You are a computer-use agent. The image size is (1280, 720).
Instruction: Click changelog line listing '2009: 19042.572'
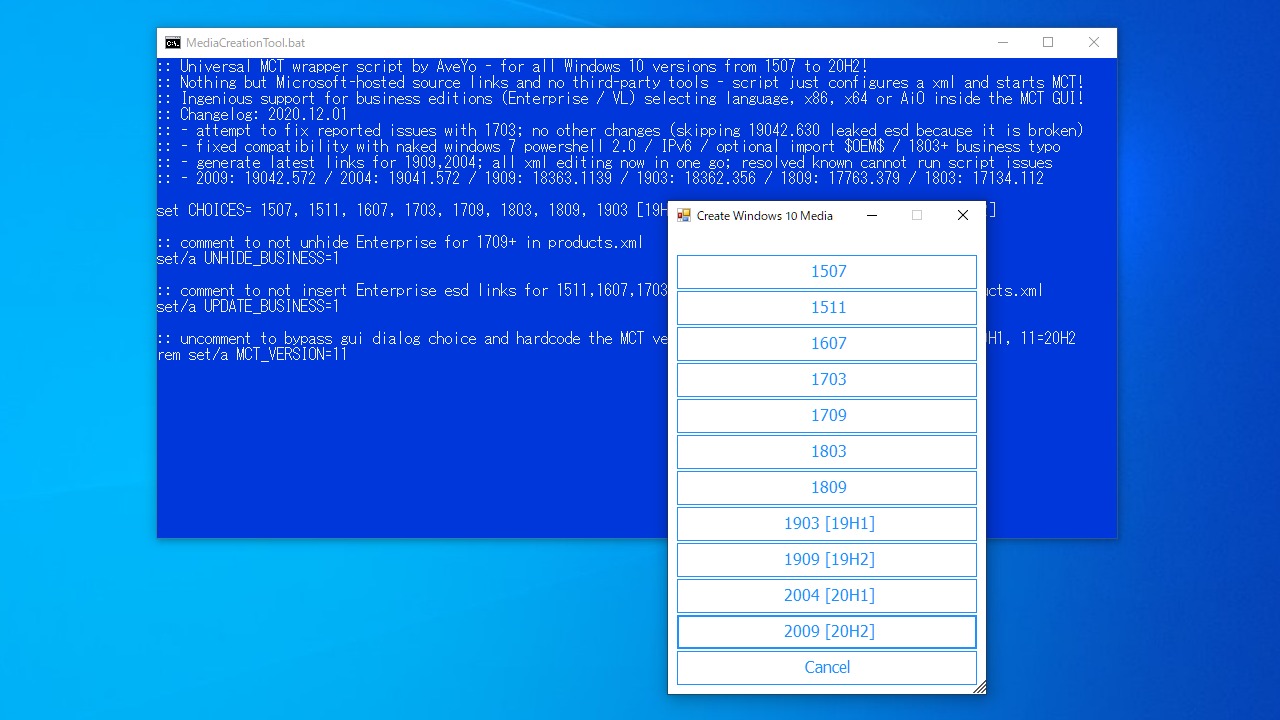(600, 178)
